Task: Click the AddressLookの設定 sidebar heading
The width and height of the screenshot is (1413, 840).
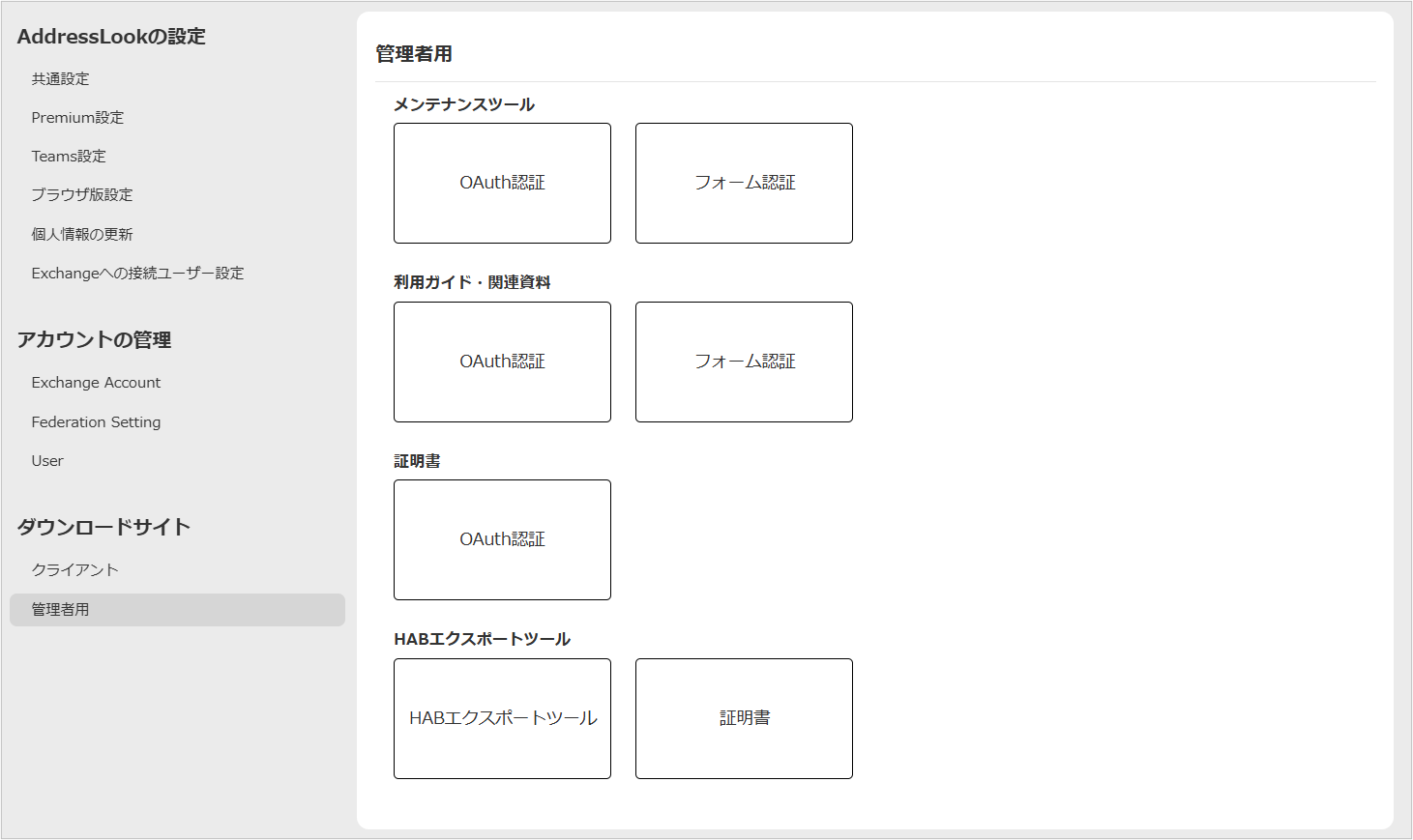Action: click(x=111, y=37)
